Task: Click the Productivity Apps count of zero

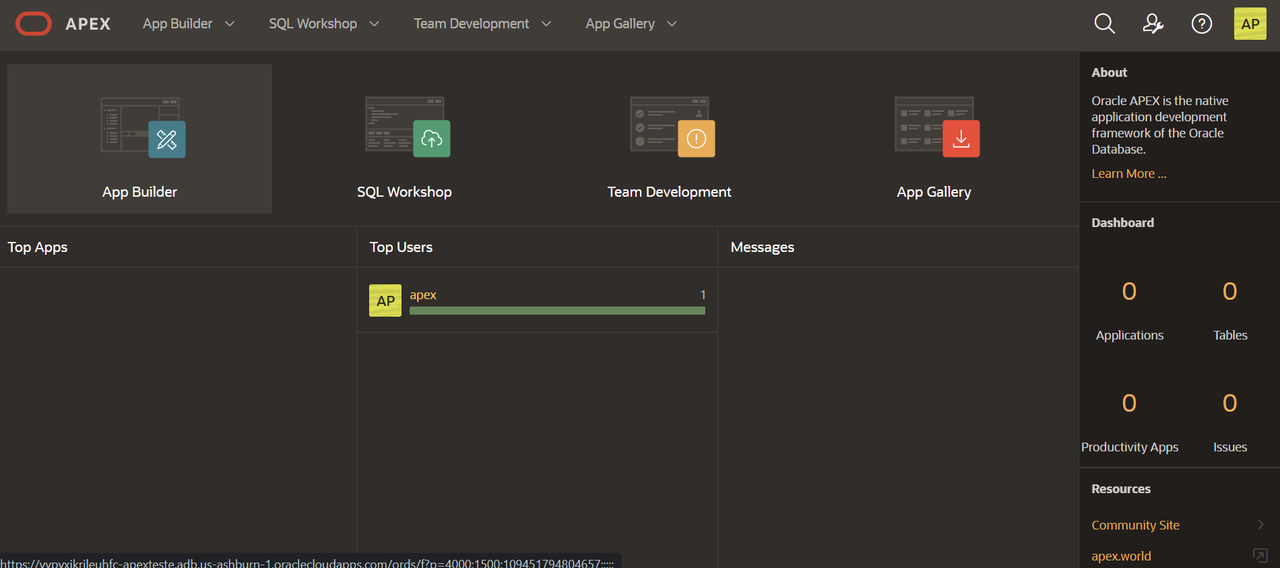Action: [x=1129, y=404]
